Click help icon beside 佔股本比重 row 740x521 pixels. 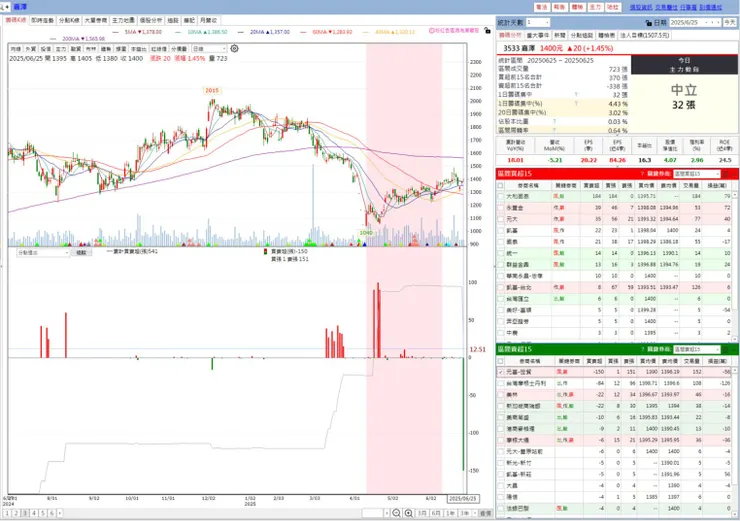click(555, 121)
